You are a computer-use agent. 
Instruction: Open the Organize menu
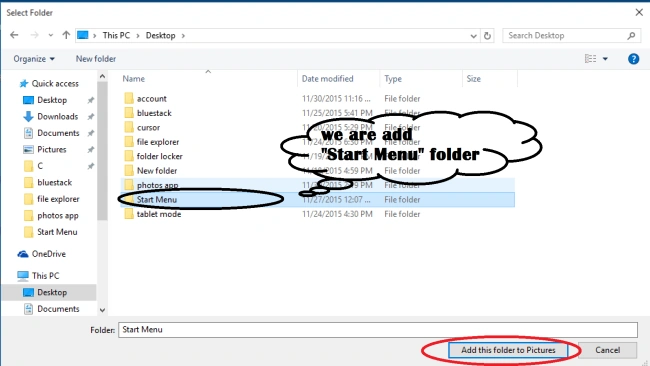pos(34,59)
